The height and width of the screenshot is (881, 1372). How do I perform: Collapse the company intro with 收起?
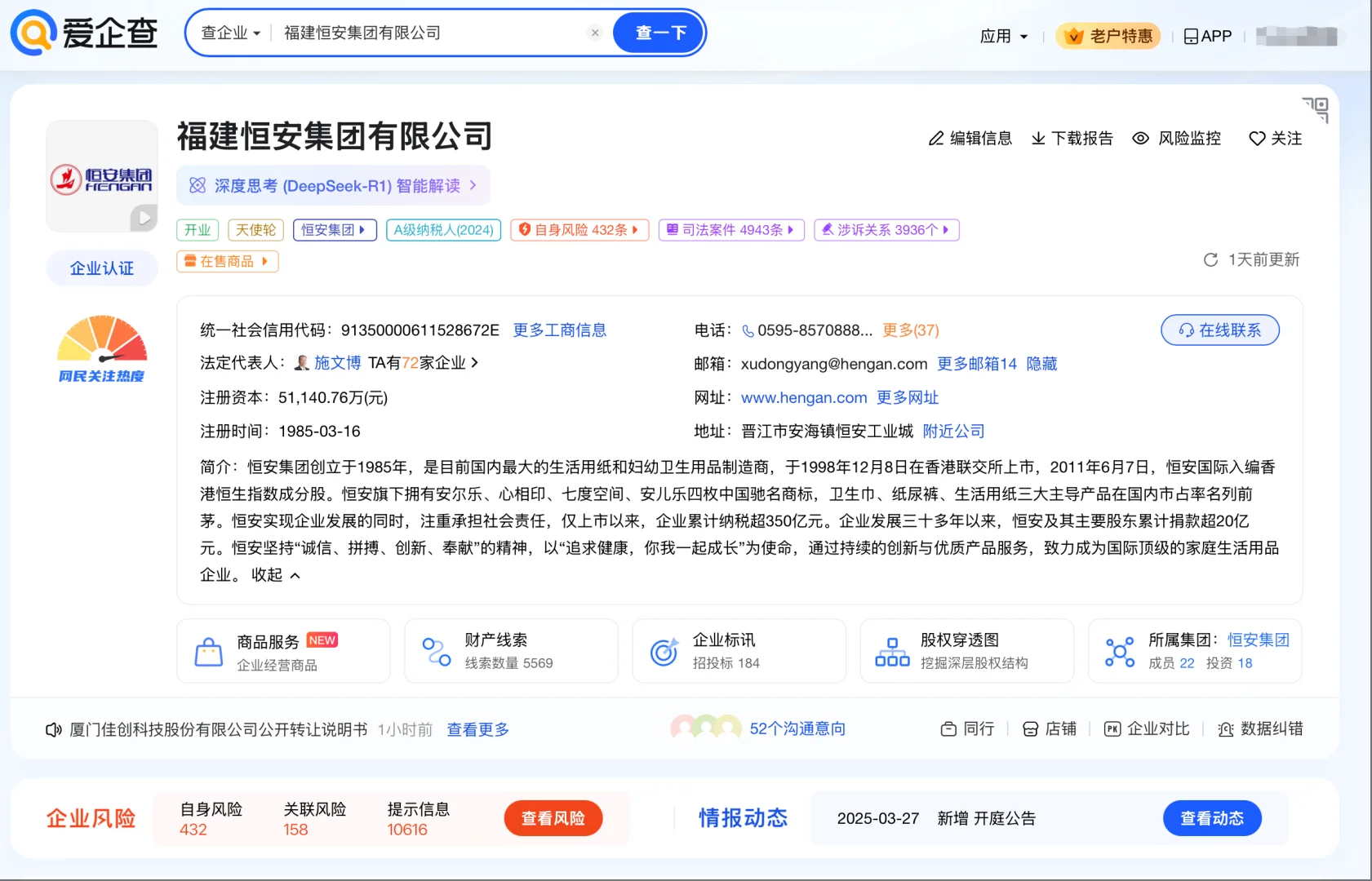[276, 575]
